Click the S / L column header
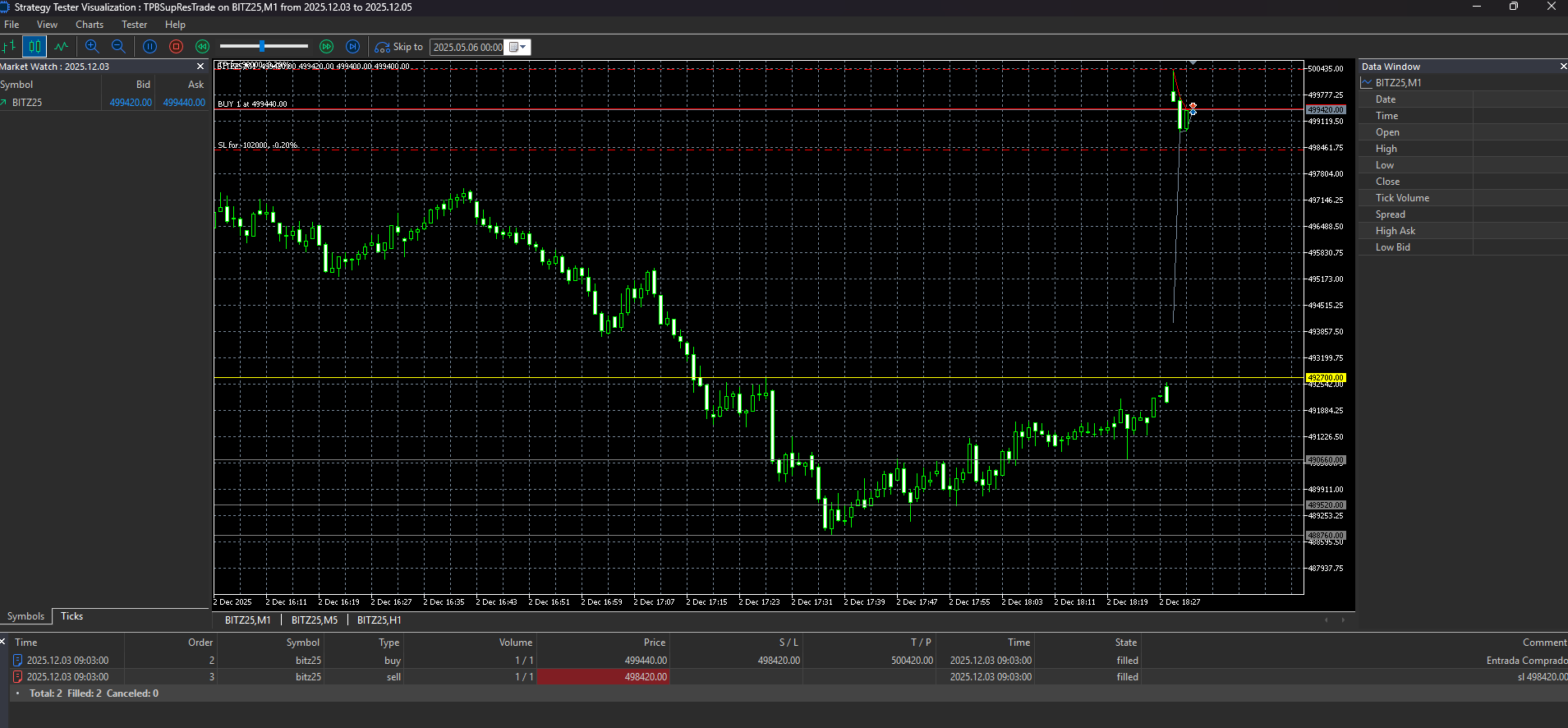This screenshot has height=728, width=1568. (789, 643)
